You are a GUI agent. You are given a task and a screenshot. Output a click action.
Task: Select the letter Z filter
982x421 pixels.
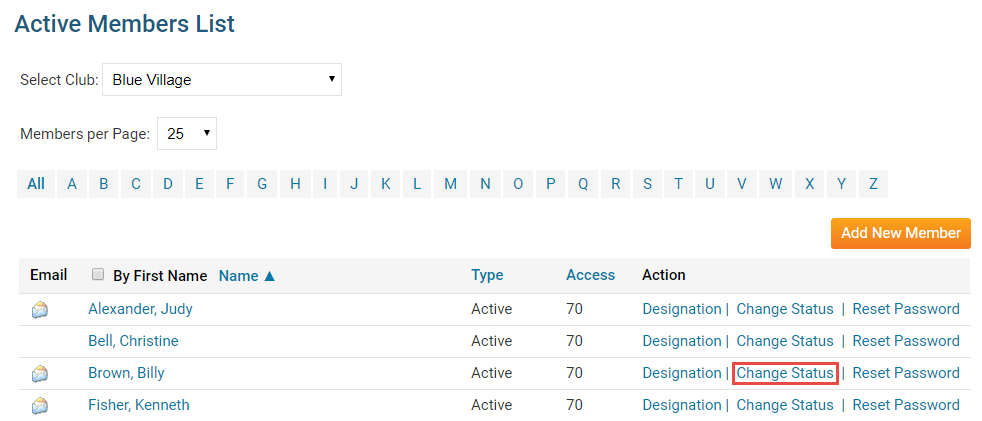[873, 184]
